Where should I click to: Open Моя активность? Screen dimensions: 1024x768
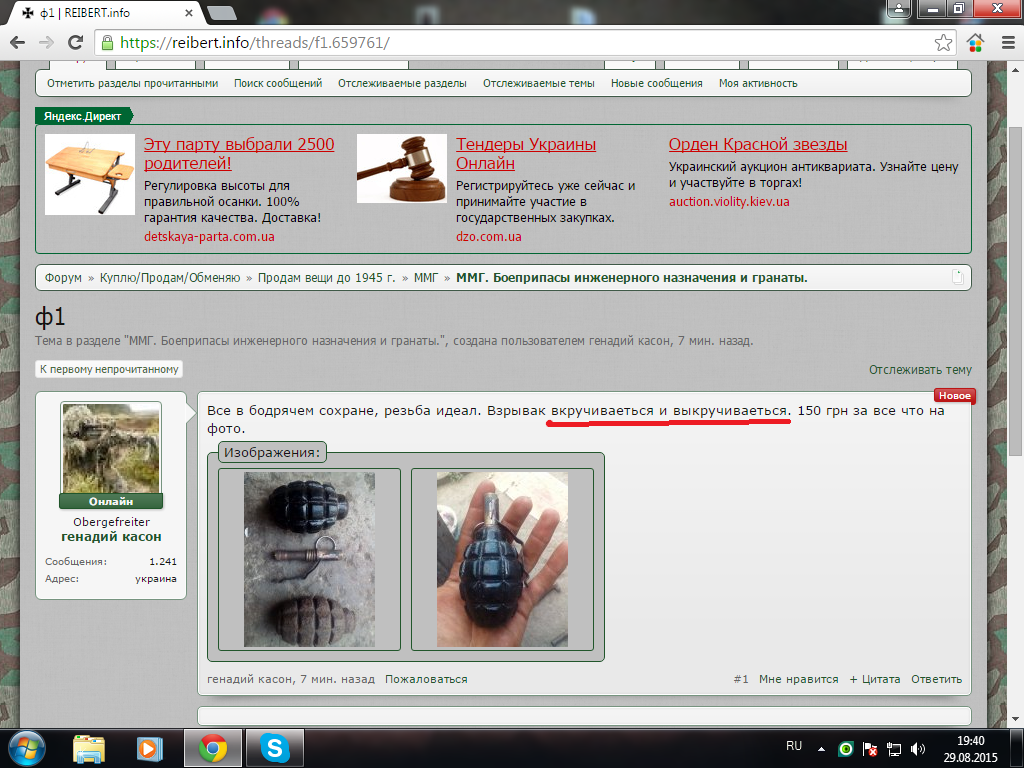(x=758, y=84)
